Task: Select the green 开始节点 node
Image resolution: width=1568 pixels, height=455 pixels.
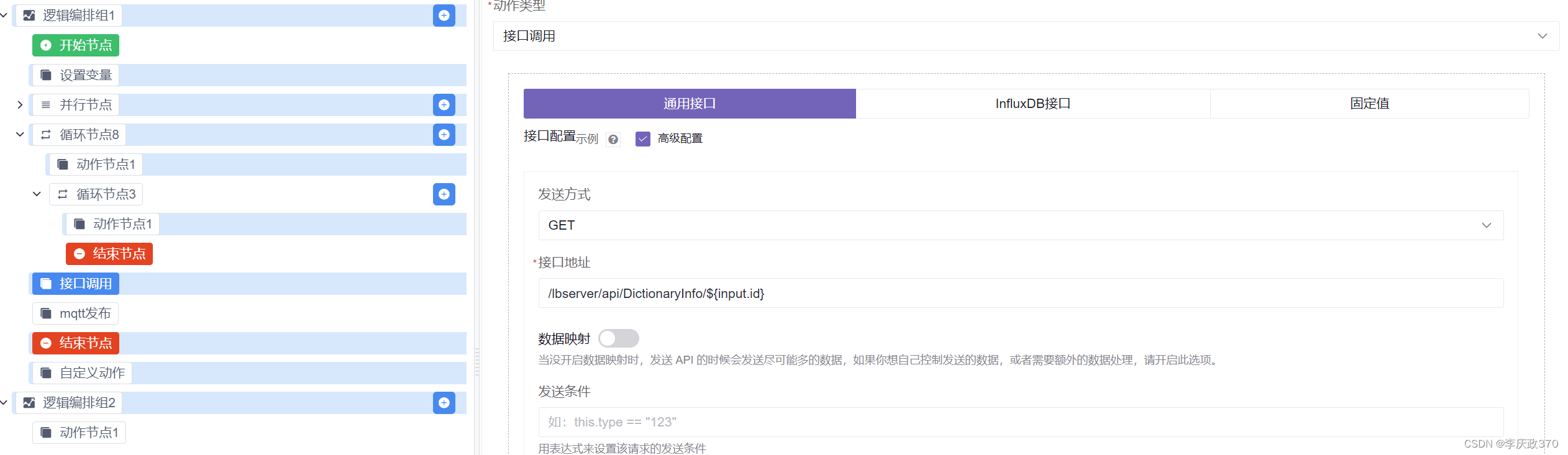Action: (x=76, y=45)
